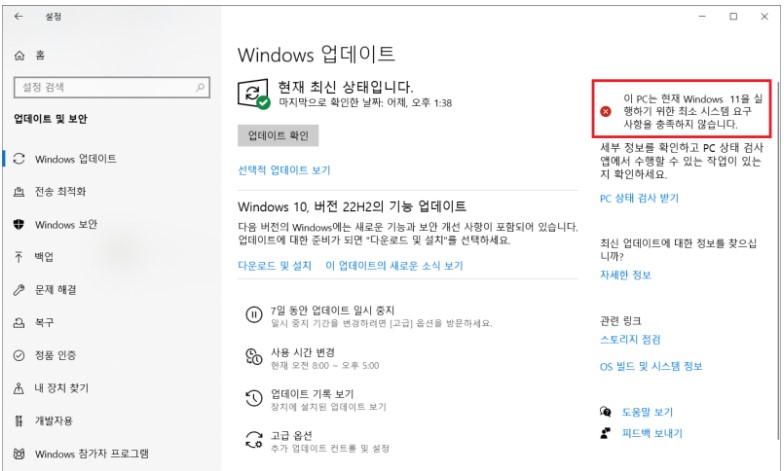The image size is (784, 471).
Task: Click the 도움말 보기 chat icon
Action: (606, 412)
